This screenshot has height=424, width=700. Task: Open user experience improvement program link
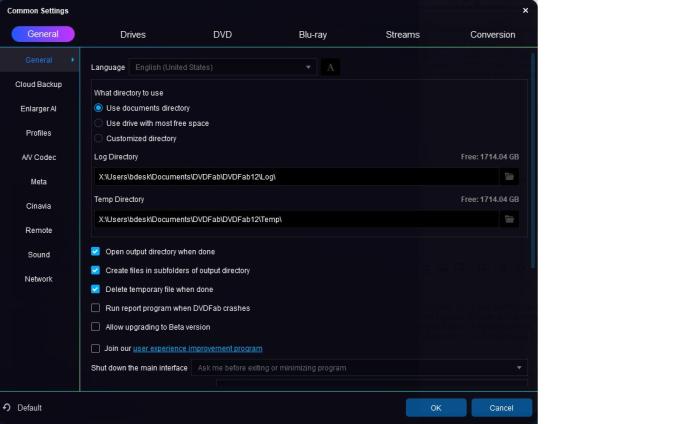[198, 348]
